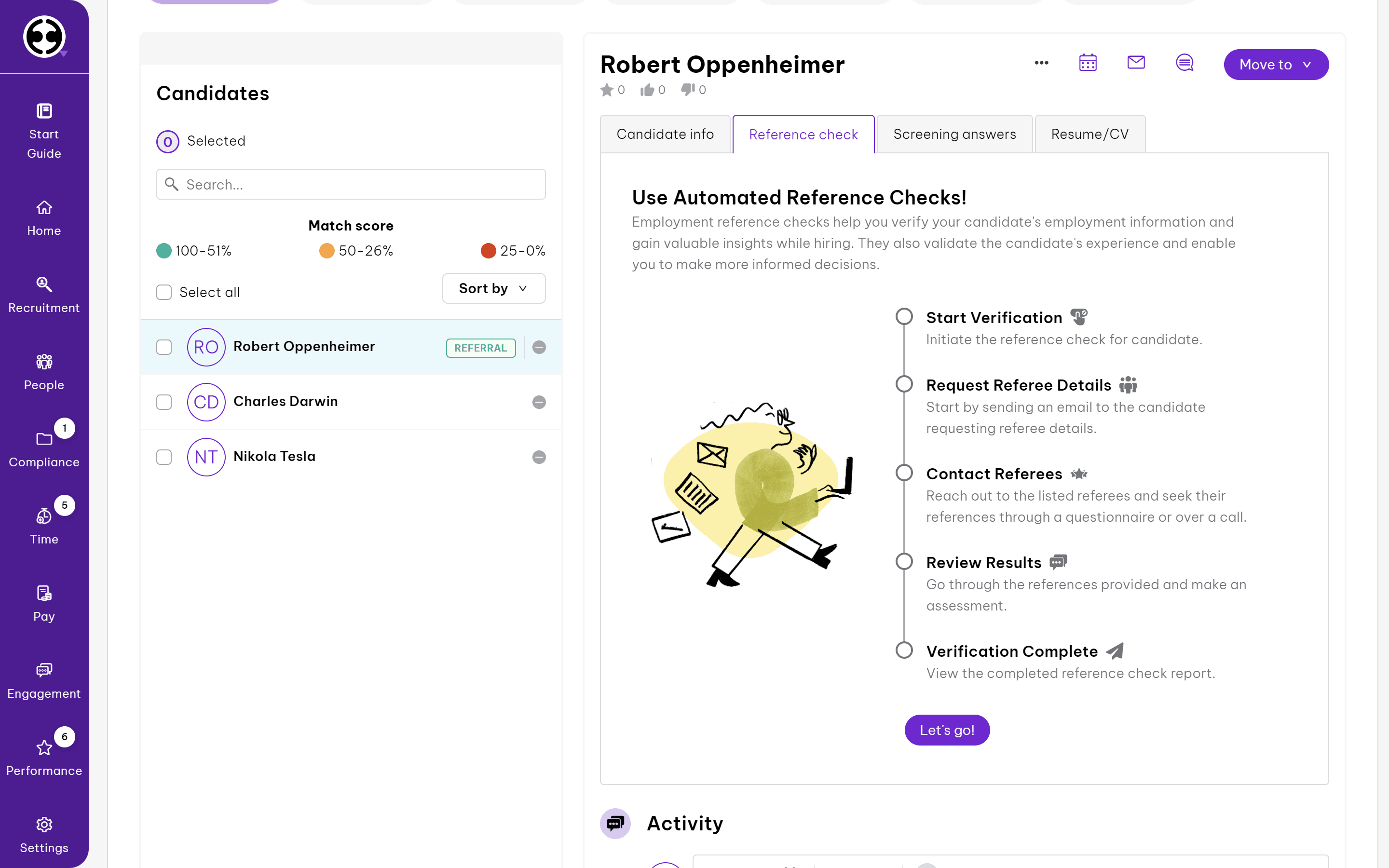Check the Select all checkbox
Image resolution: width=1389 pixels, height=868 pixels.
point(164,292)
